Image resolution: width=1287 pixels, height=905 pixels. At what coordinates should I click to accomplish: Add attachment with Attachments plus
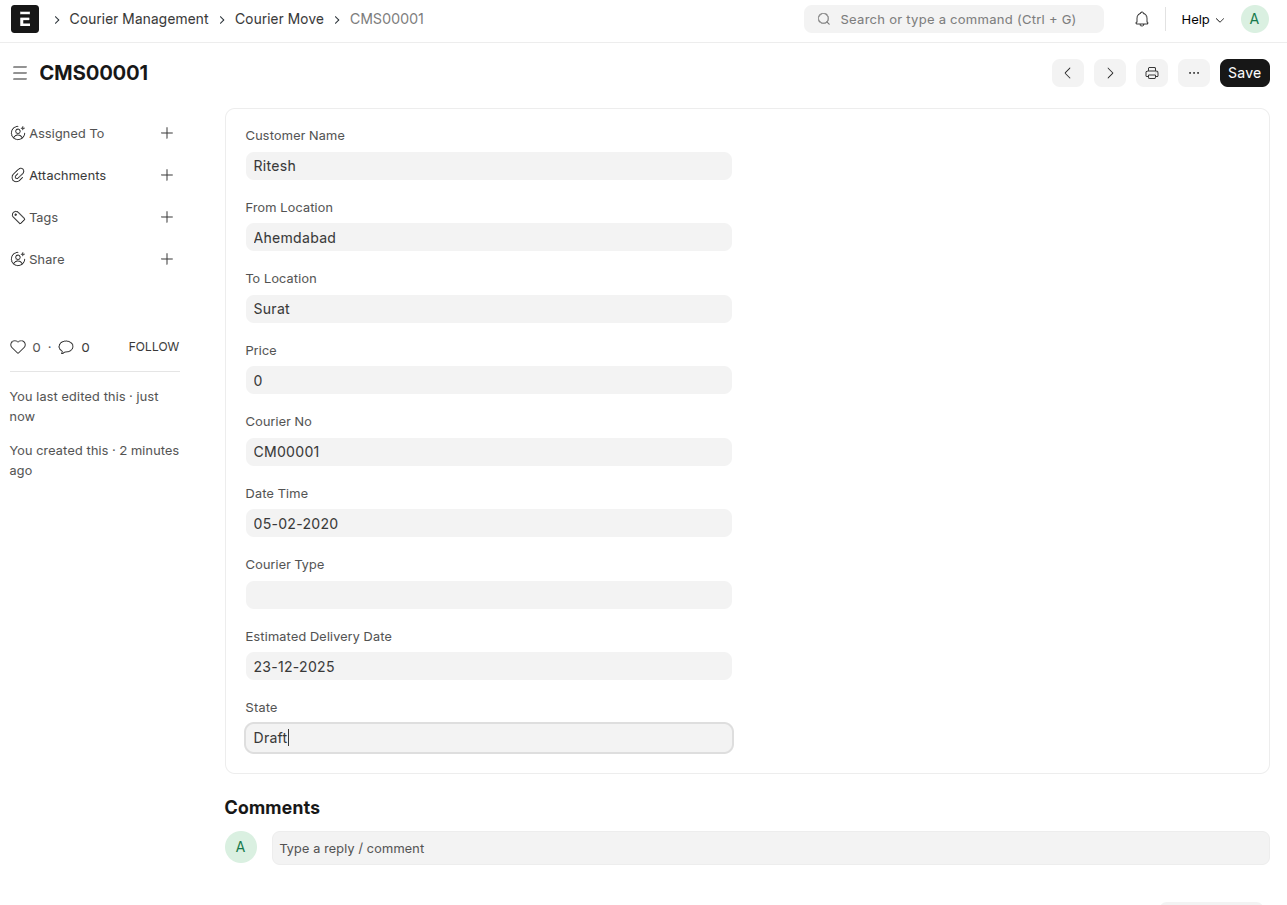pyautogui.click(x=167, y=175)
